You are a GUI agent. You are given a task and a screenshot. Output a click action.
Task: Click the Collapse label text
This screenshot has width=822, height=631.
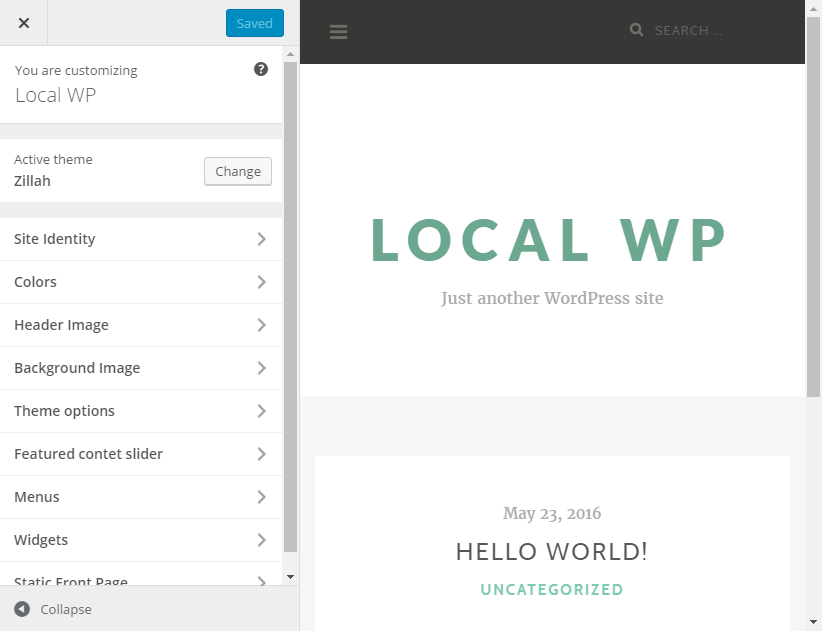coord(66,610)
